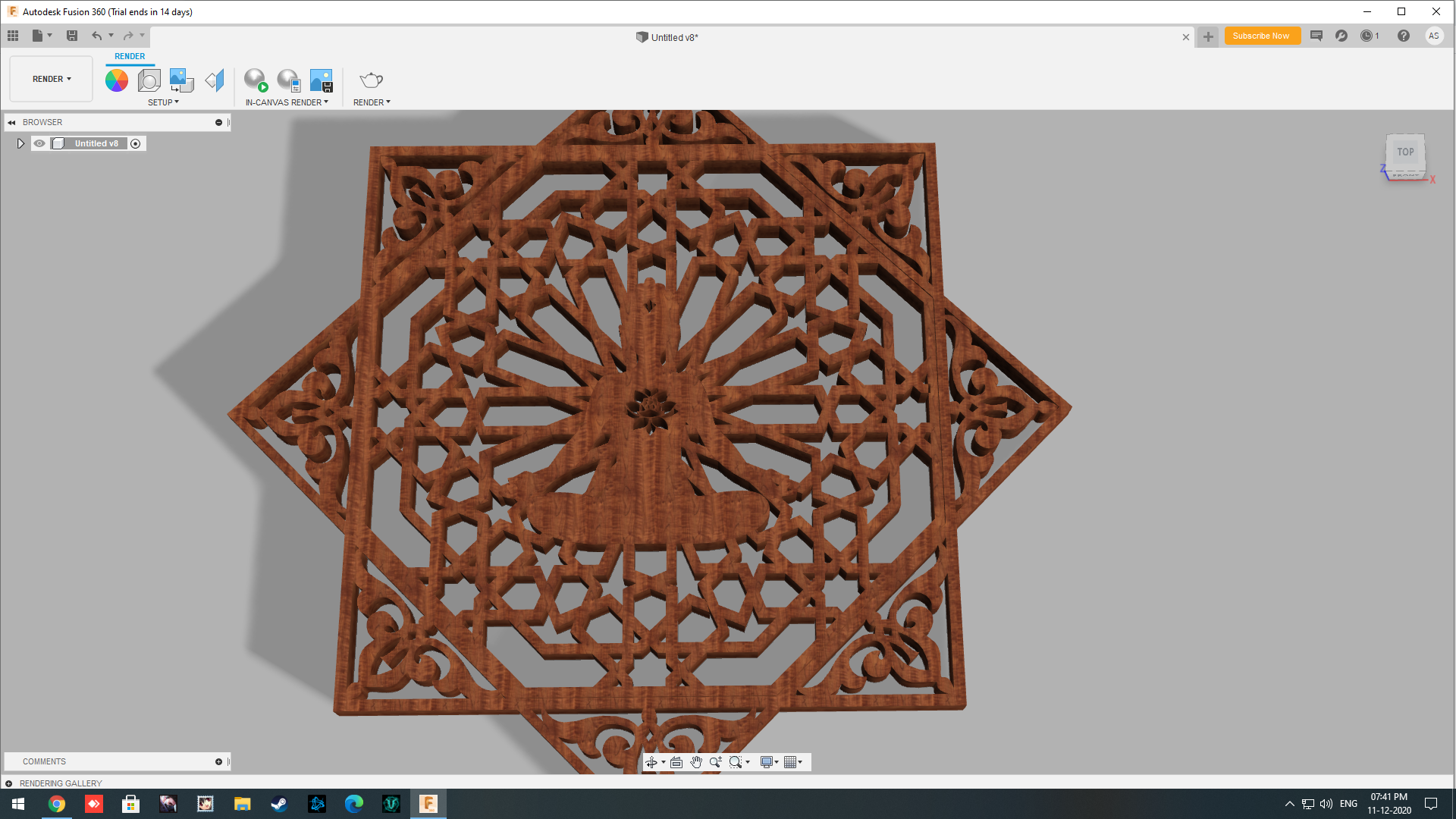This screenshot has height=819, width=1456.
Task: Activate Untitled v8 component radio button
Action: (136, 143)
